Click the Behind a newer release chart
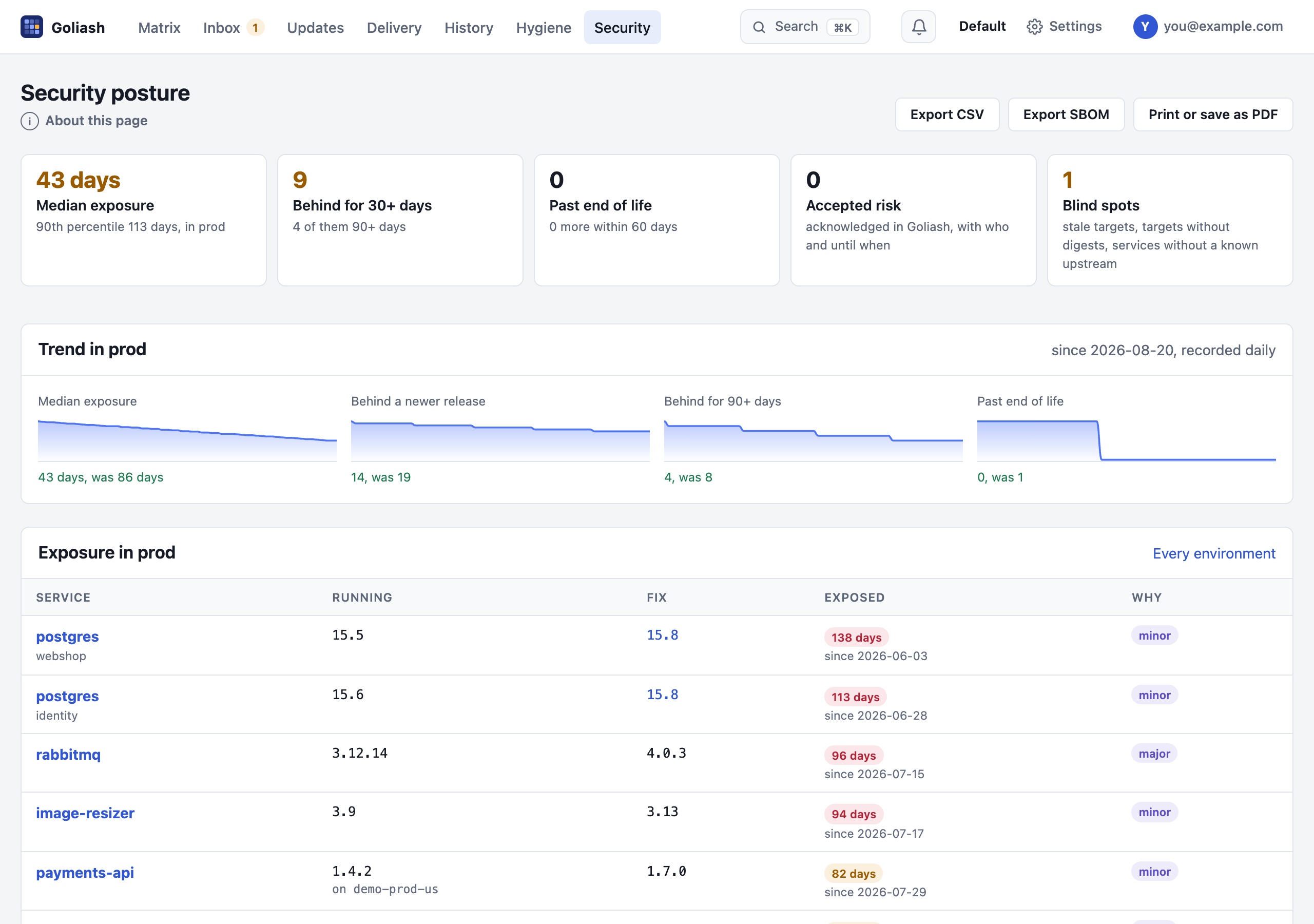This screenshot has height=924, width=1314. (x=500, y=440)
